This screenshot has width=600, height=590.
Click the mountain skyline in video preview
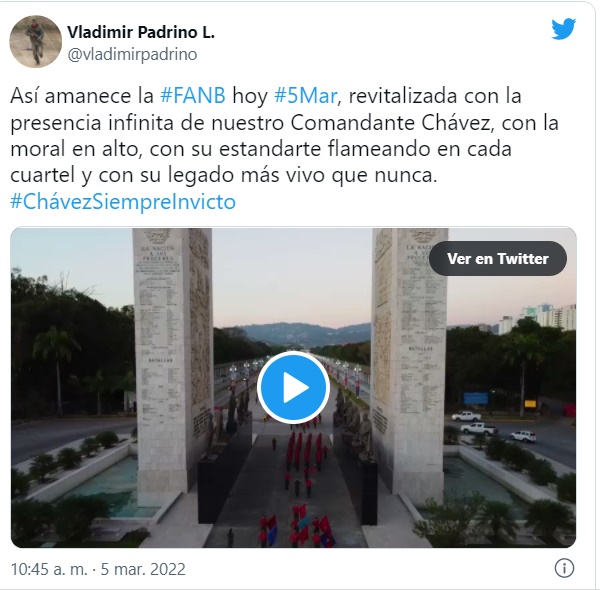(x=302, y=334)
